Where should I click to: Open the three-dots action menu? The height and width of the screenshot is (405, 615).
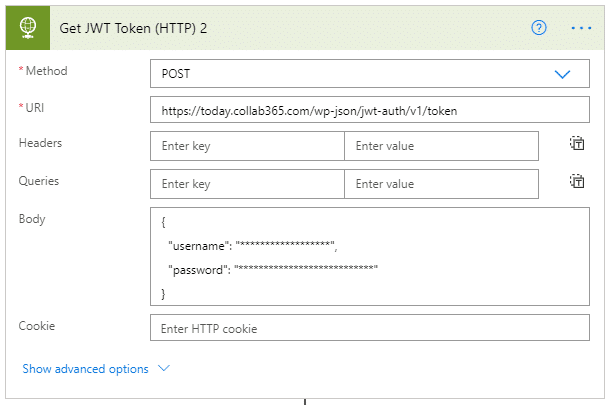coord(581,28)
